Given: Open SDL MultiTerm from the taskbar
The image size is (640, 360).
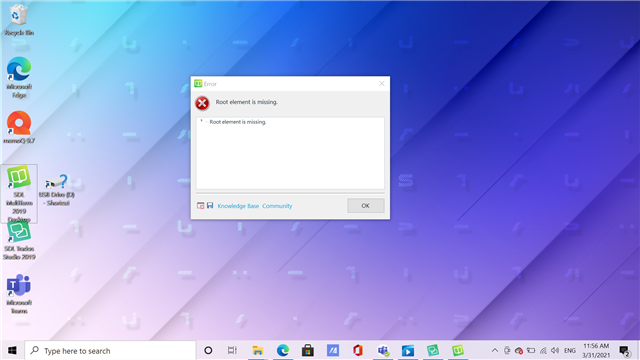Looking at the screenshot, I should (458, 350).
